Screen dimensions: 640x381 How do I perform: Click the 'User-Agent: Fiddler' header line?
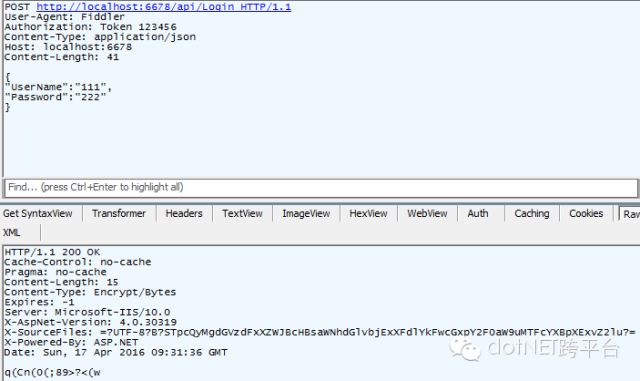pyautogui.click(x=64, y=17)
